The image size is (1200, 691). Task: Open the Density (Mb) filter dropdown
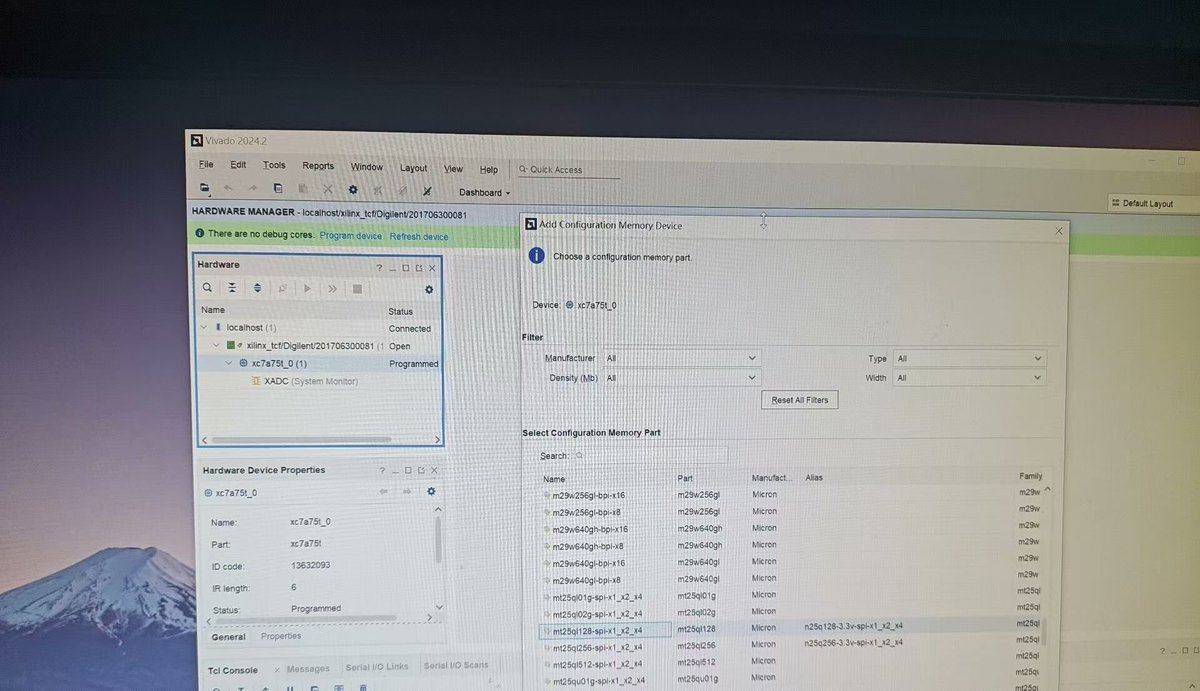(681, 378)
